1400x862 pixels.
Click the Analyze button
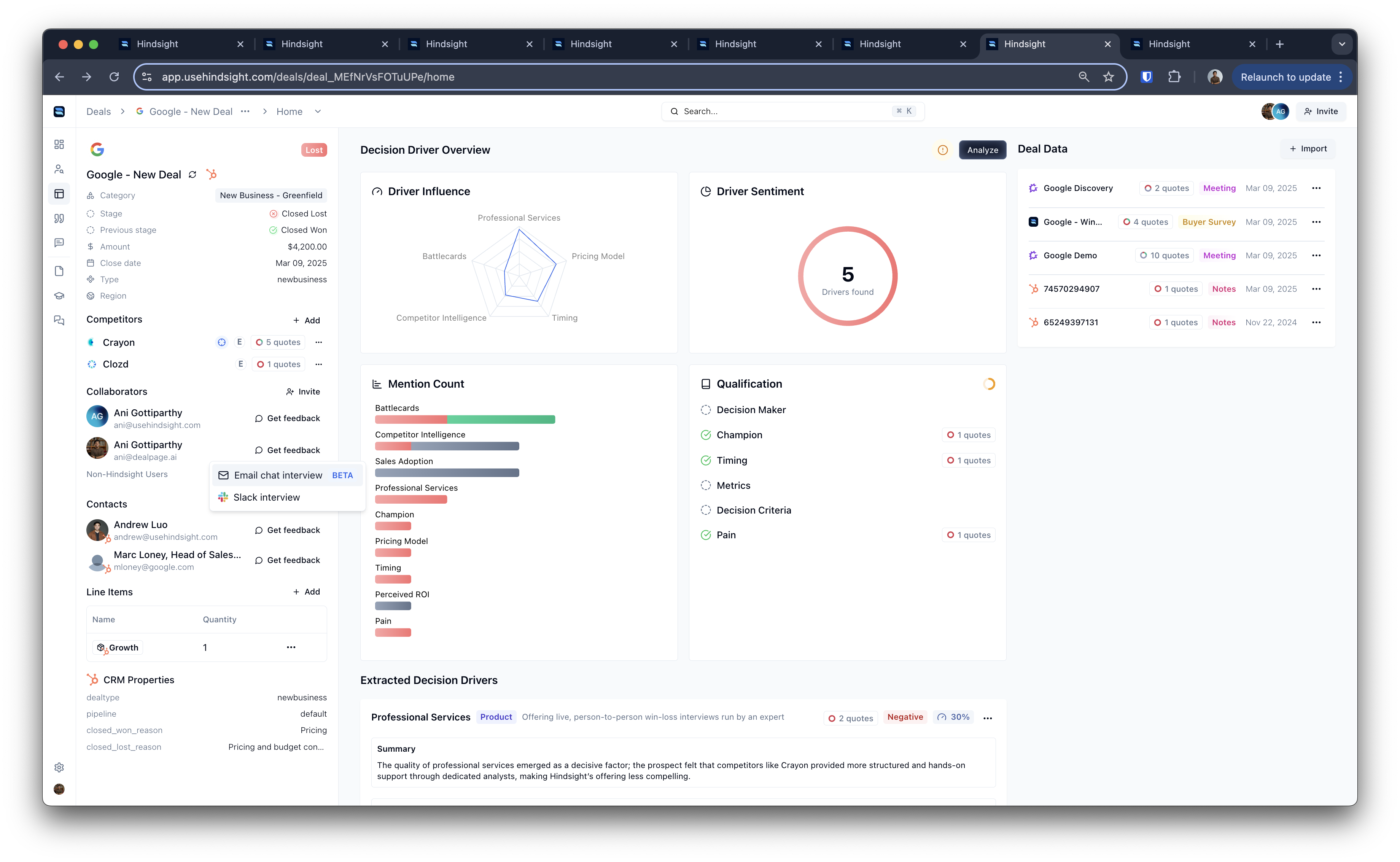click(982, 150)
